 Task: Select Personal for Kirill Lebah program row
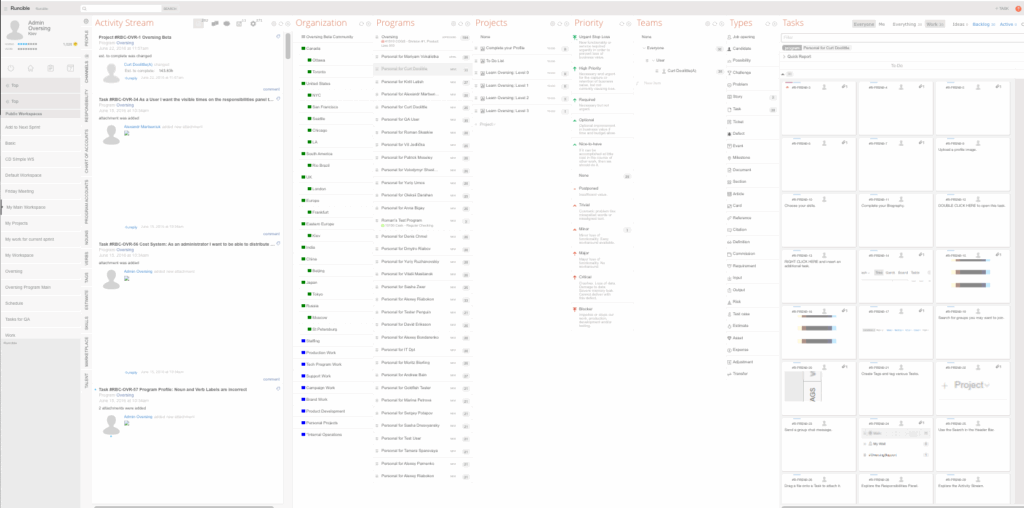[x=422, y=83]
